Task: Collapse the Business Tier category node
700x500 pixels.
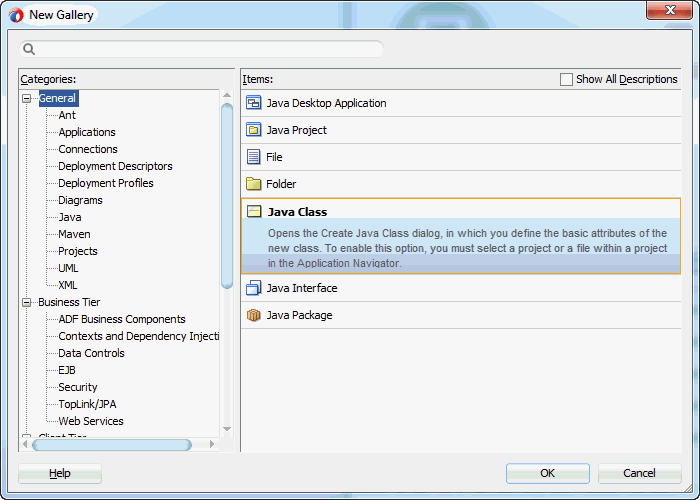Action: coord(27,303)
